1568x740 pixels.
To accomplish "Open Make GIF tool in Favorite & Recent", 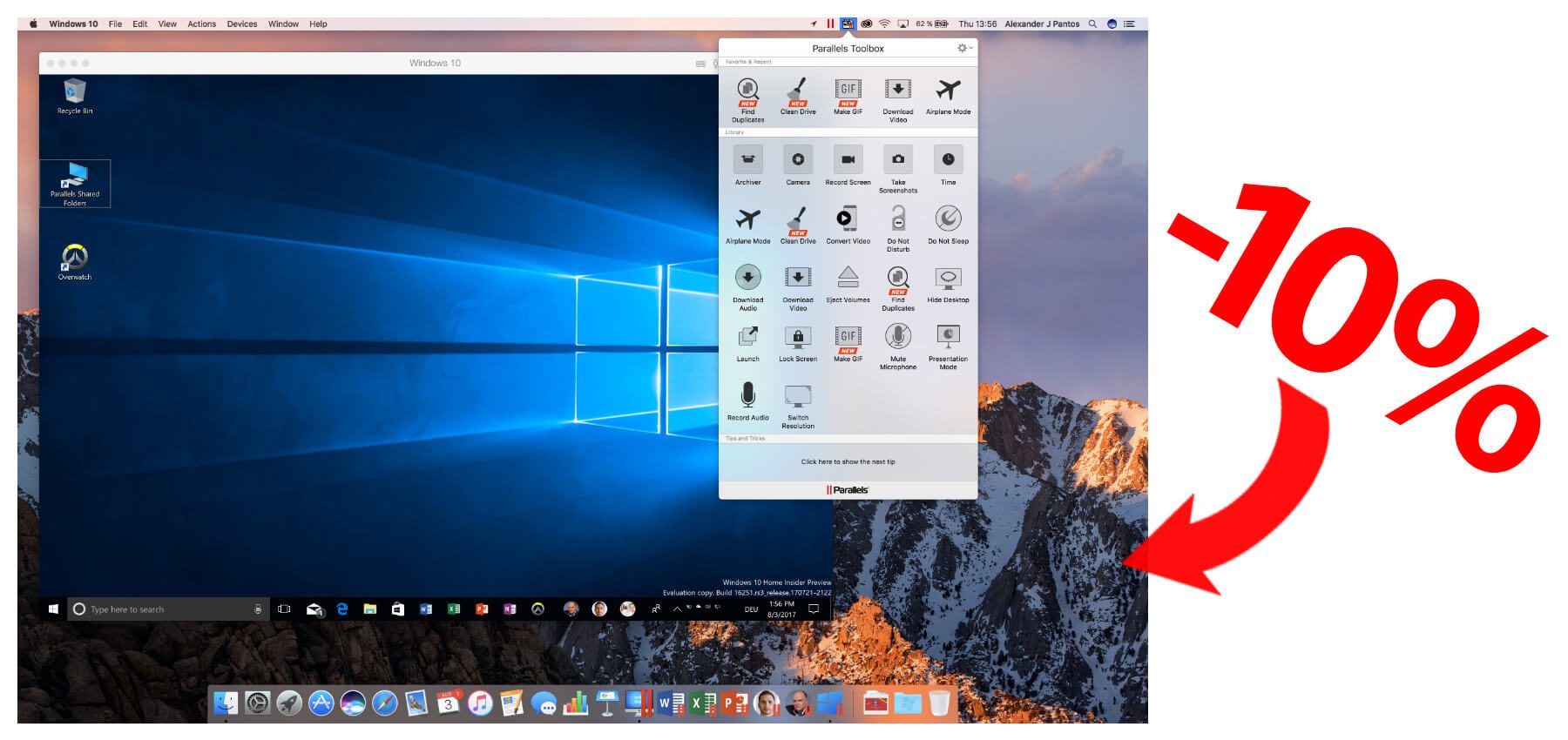I will pyautogui.click(x=848, y=96).
